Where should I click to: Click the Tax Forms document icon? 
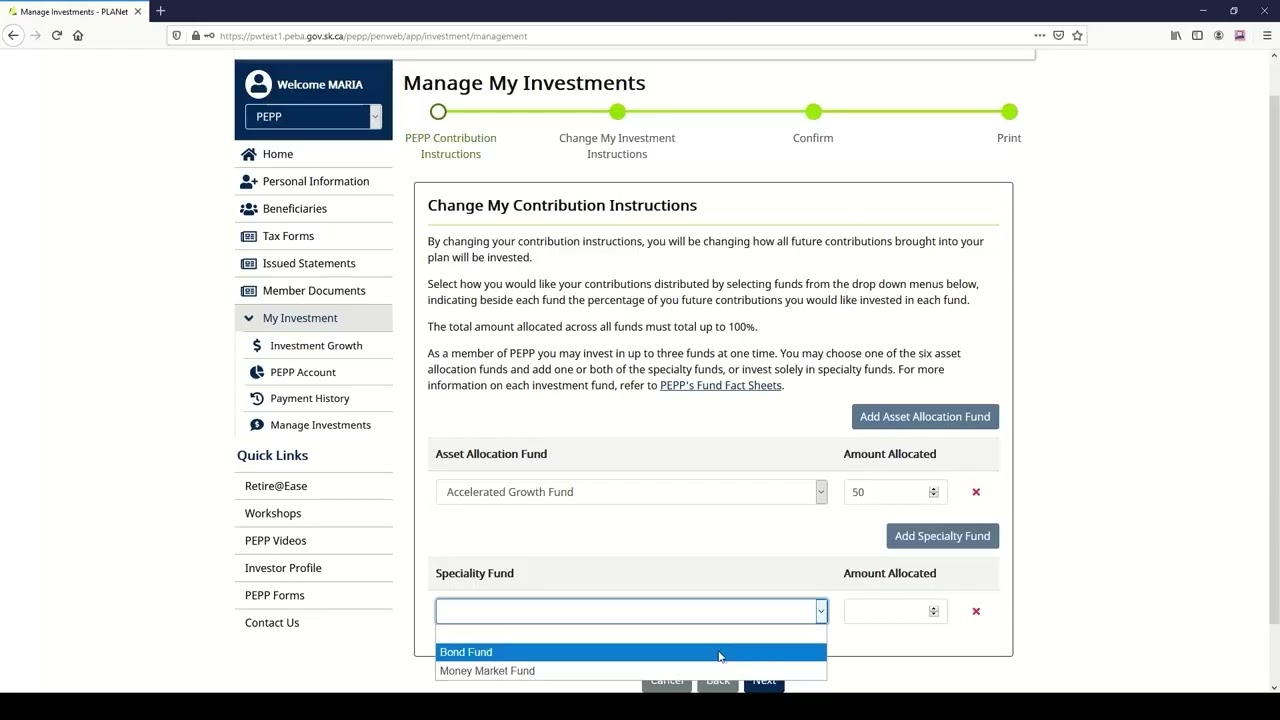pos(249,236)
